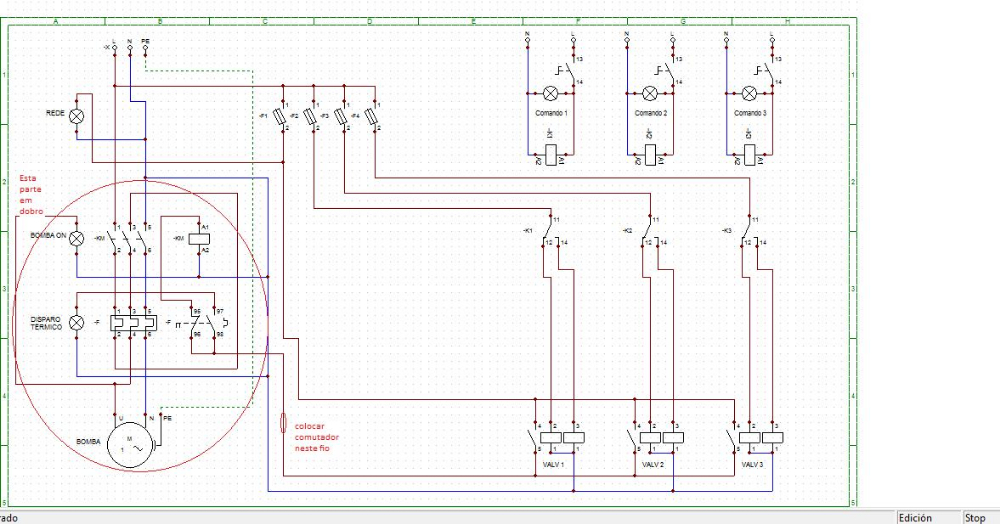Select the REDE indicator lamp symbol

(x=75, y=115)
